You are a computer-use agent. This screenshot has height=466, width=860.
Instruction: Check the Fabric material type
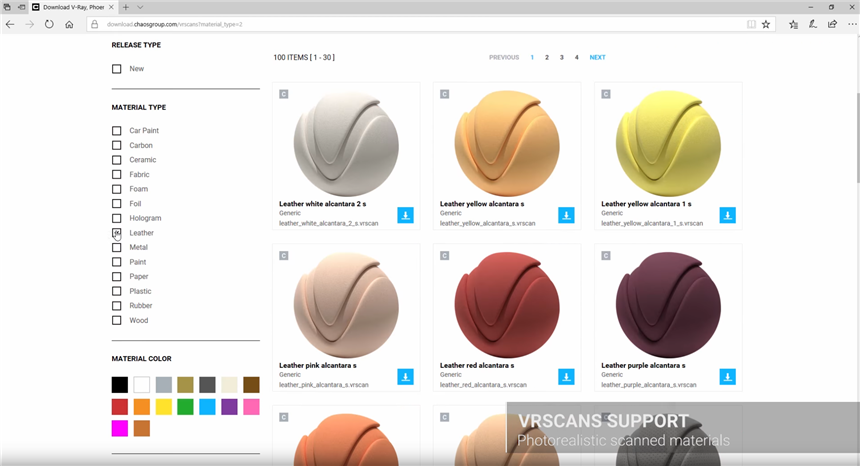click(x=117, y=175)
